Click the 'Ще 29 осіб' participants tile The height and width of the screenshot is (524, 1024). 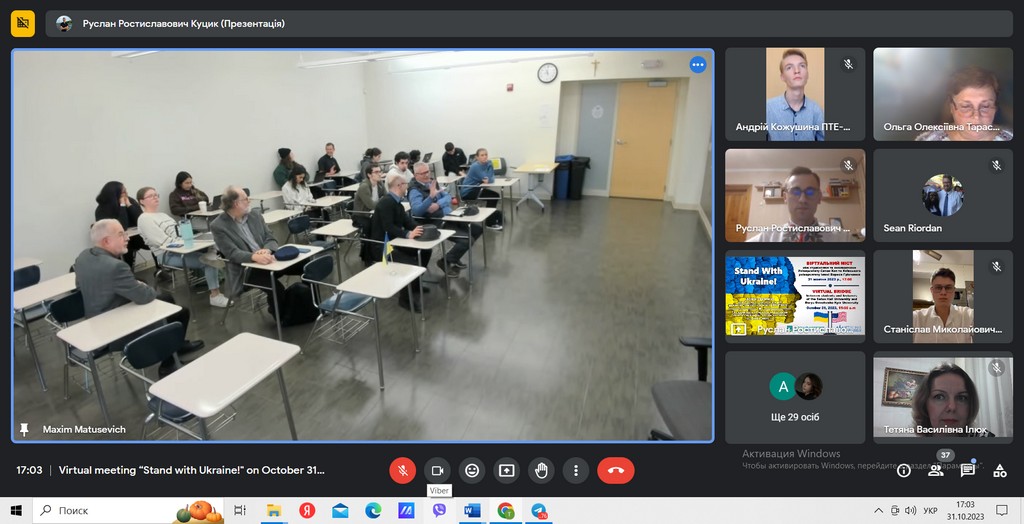[x=795, y=397]
